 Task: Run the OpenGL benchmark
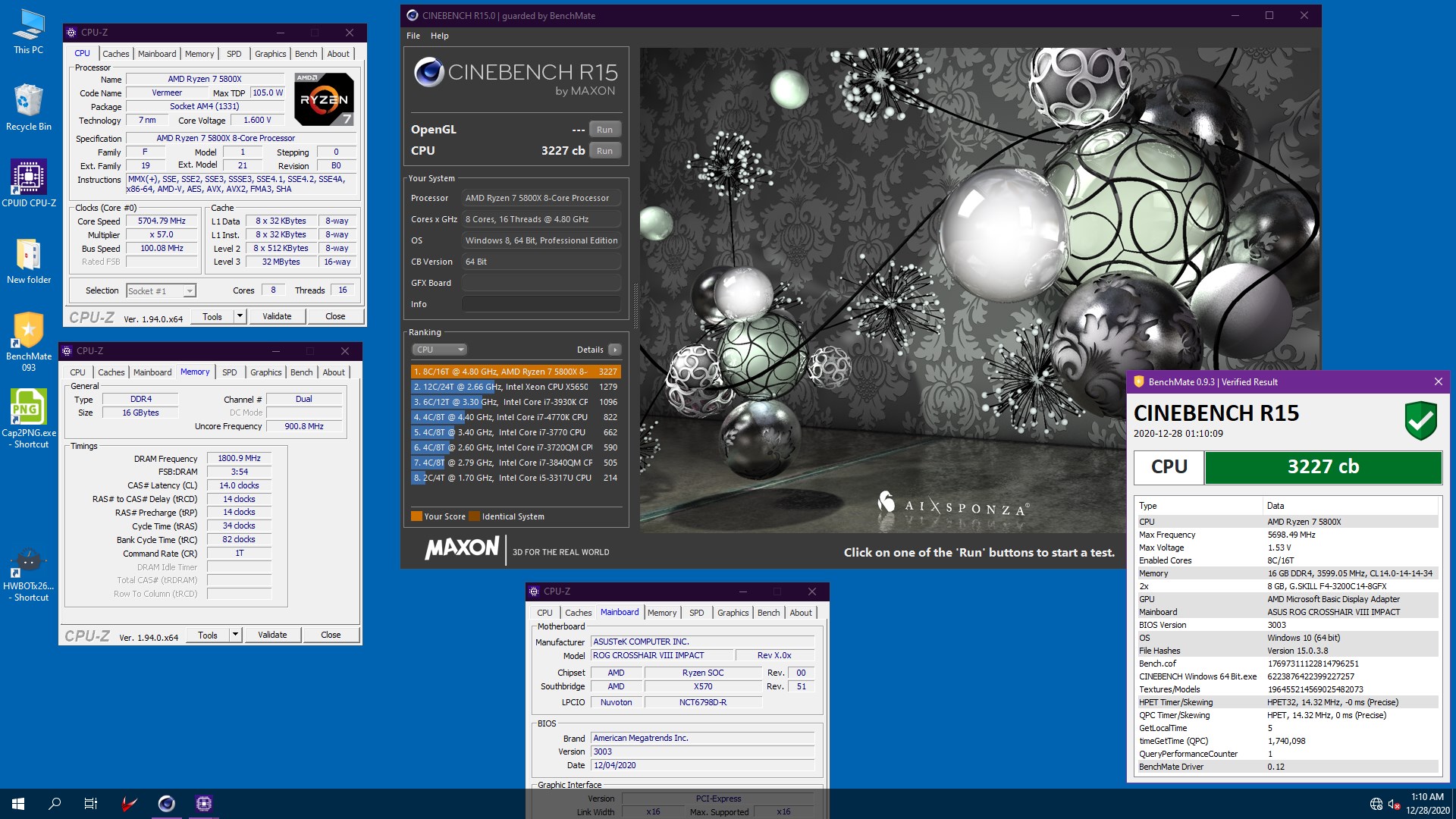604,130
